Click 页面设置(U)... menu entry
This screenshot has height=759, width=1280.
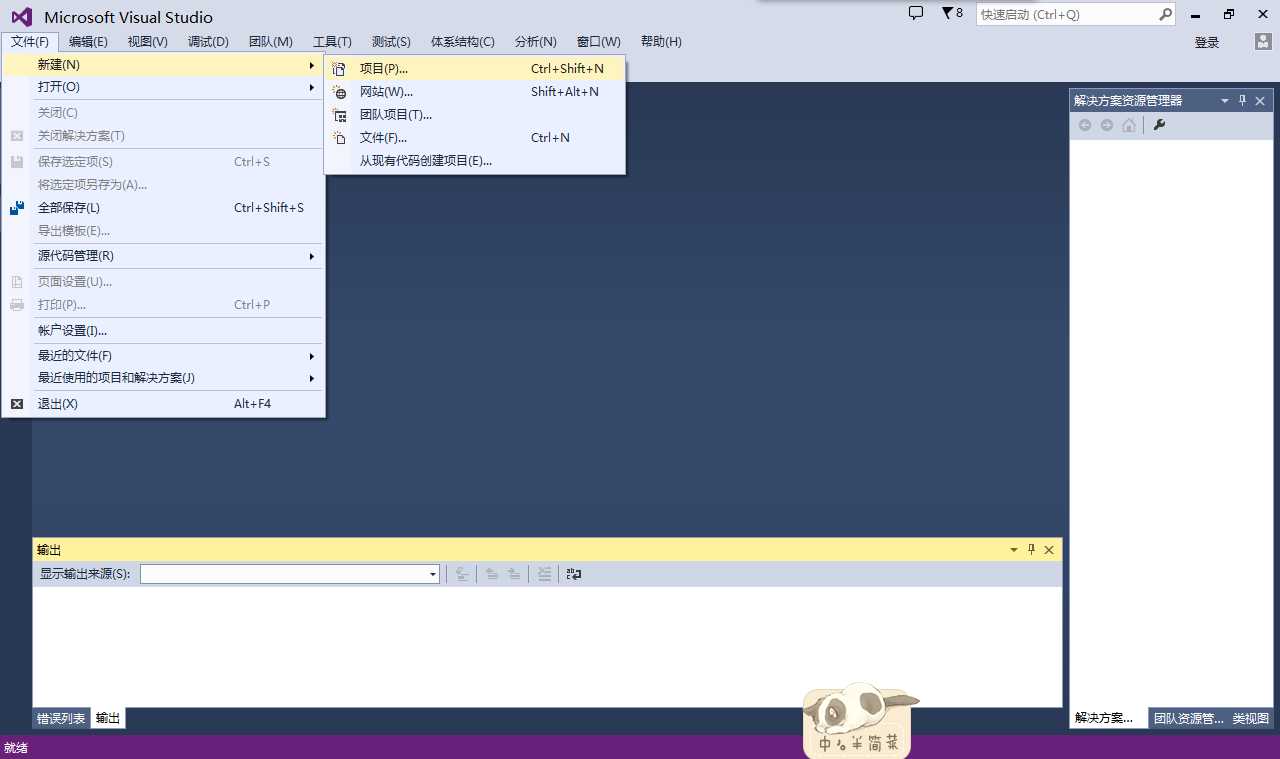coord(164,282)
